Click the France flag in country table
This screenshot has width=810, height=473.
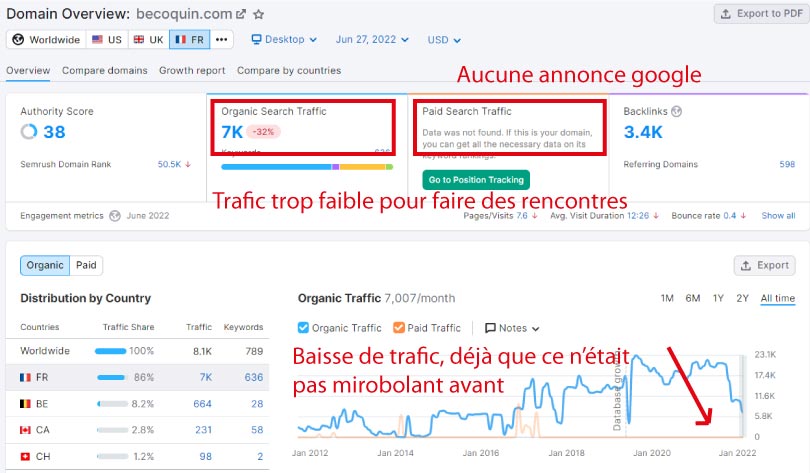[25, 377]
